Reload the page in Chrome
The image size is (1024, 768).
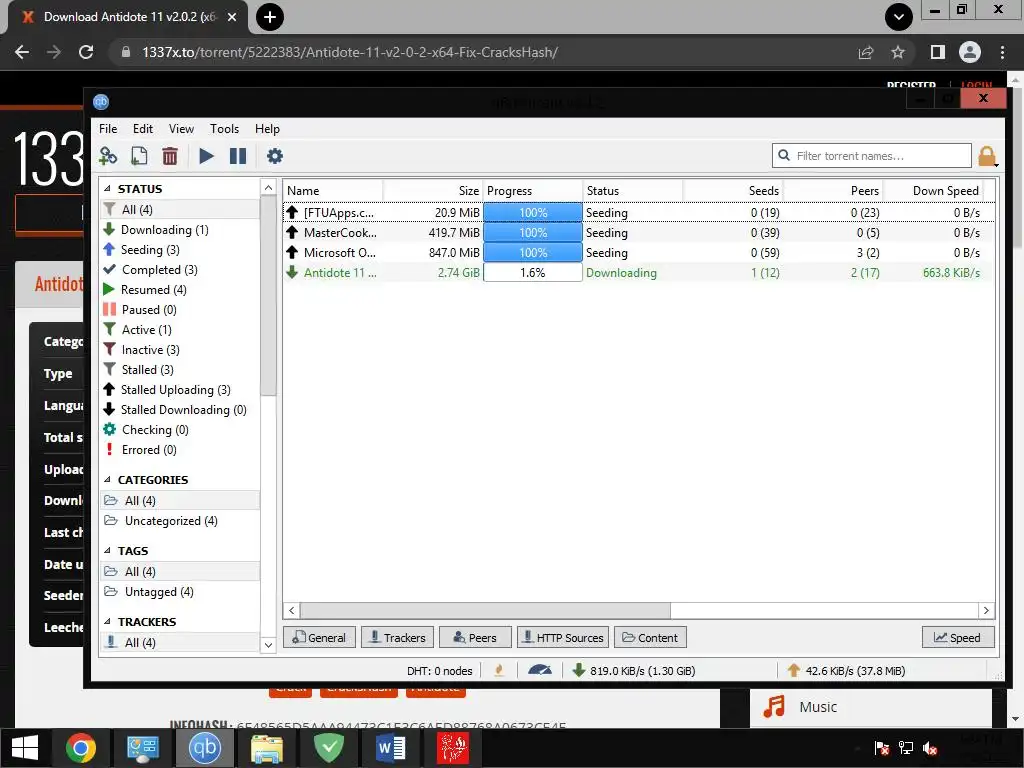86,52
